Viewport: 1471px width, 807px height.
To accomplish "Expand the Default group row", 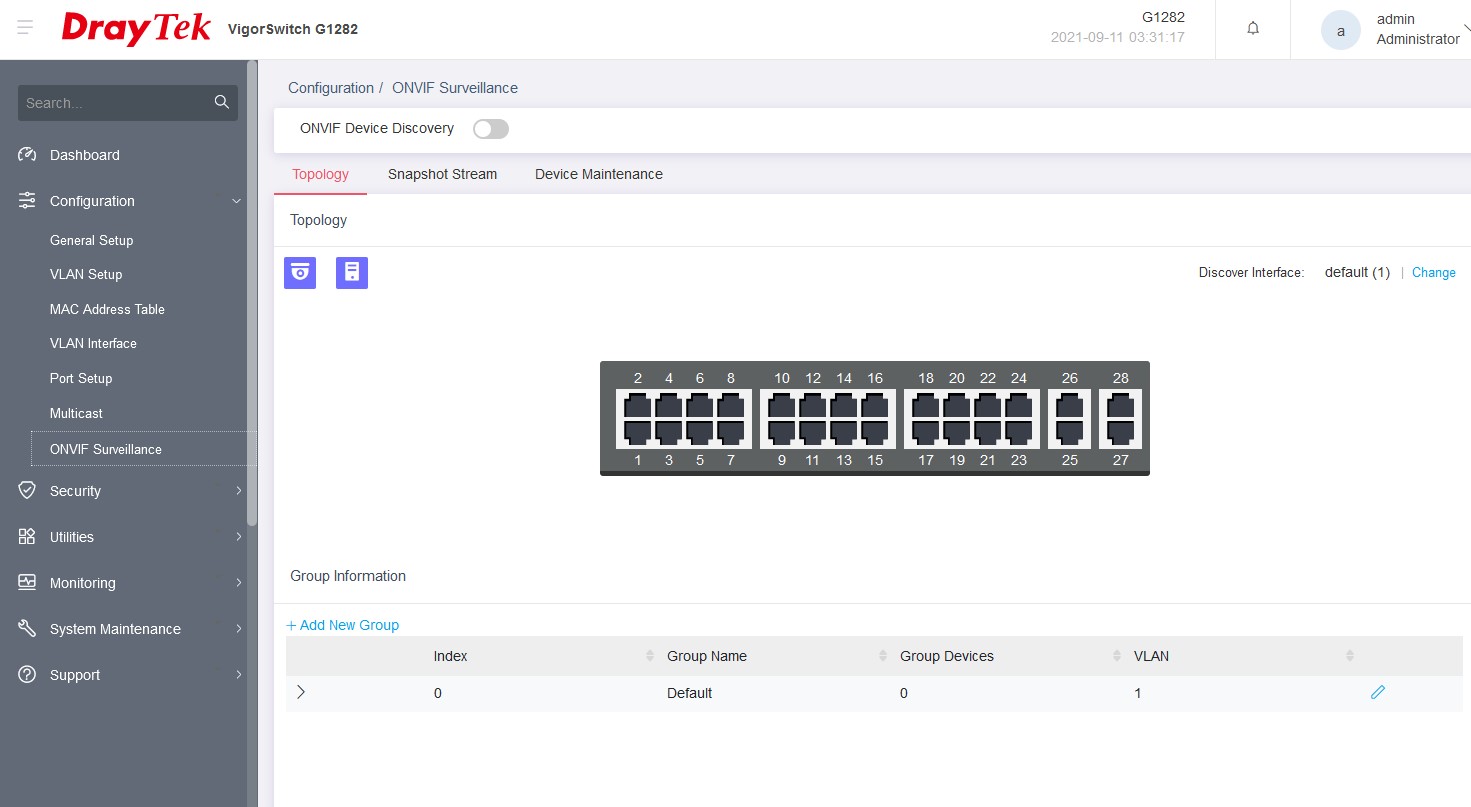I will 301,692.
